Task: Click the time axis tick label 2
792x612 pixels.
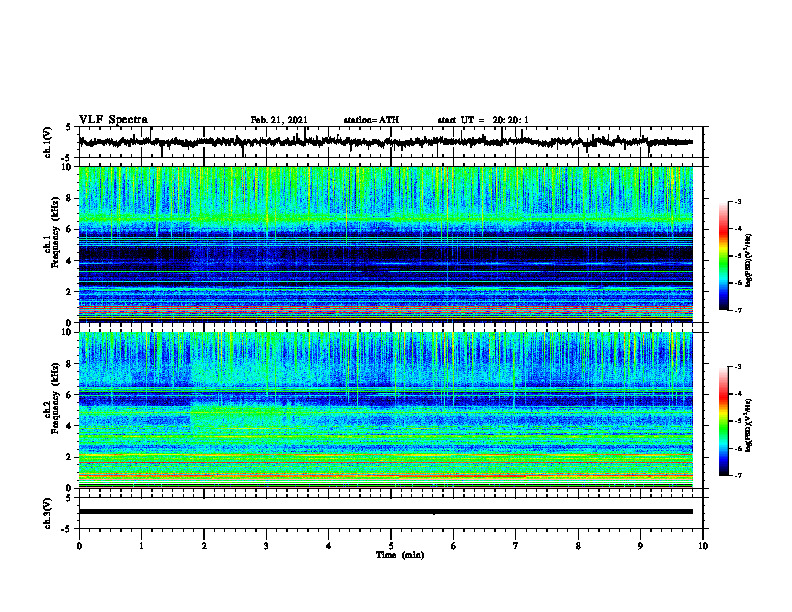Action: coord(204,546)
